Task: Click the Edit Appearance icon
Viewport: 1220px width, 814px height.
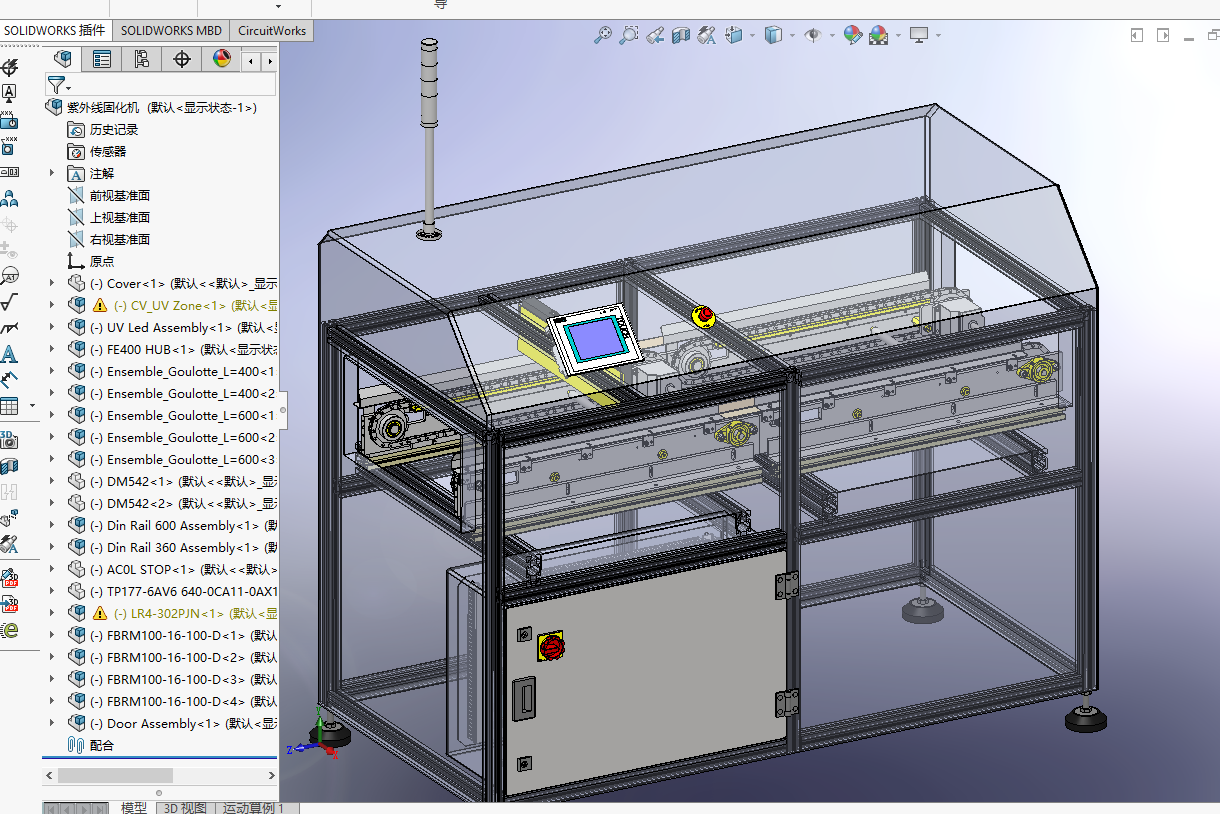Action: click(x=853, y=35)
